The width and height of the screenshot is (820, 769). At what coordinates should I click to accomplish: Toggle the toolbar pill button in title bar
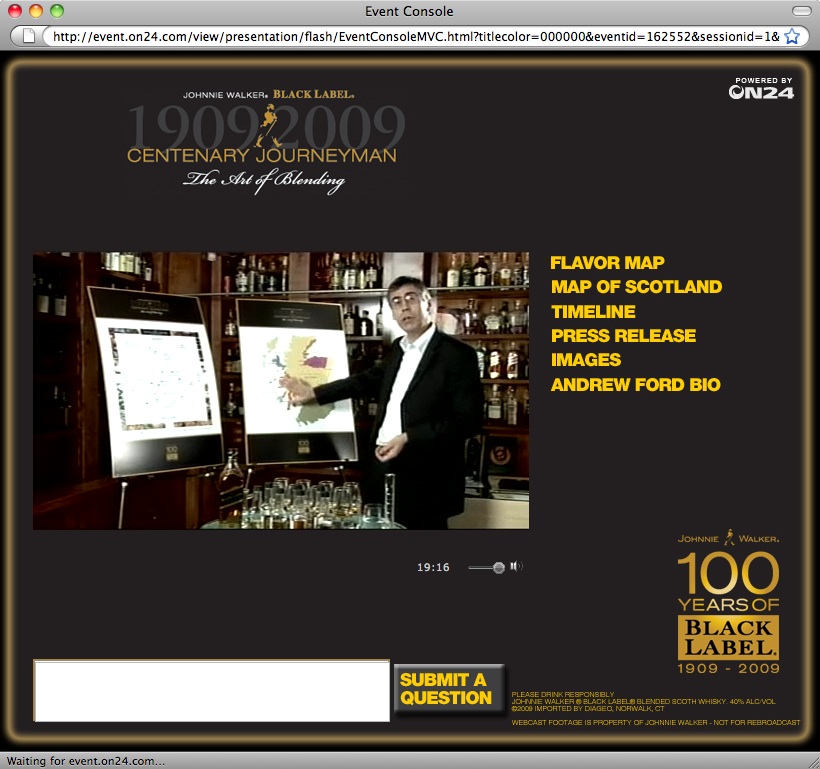[801, 11]
